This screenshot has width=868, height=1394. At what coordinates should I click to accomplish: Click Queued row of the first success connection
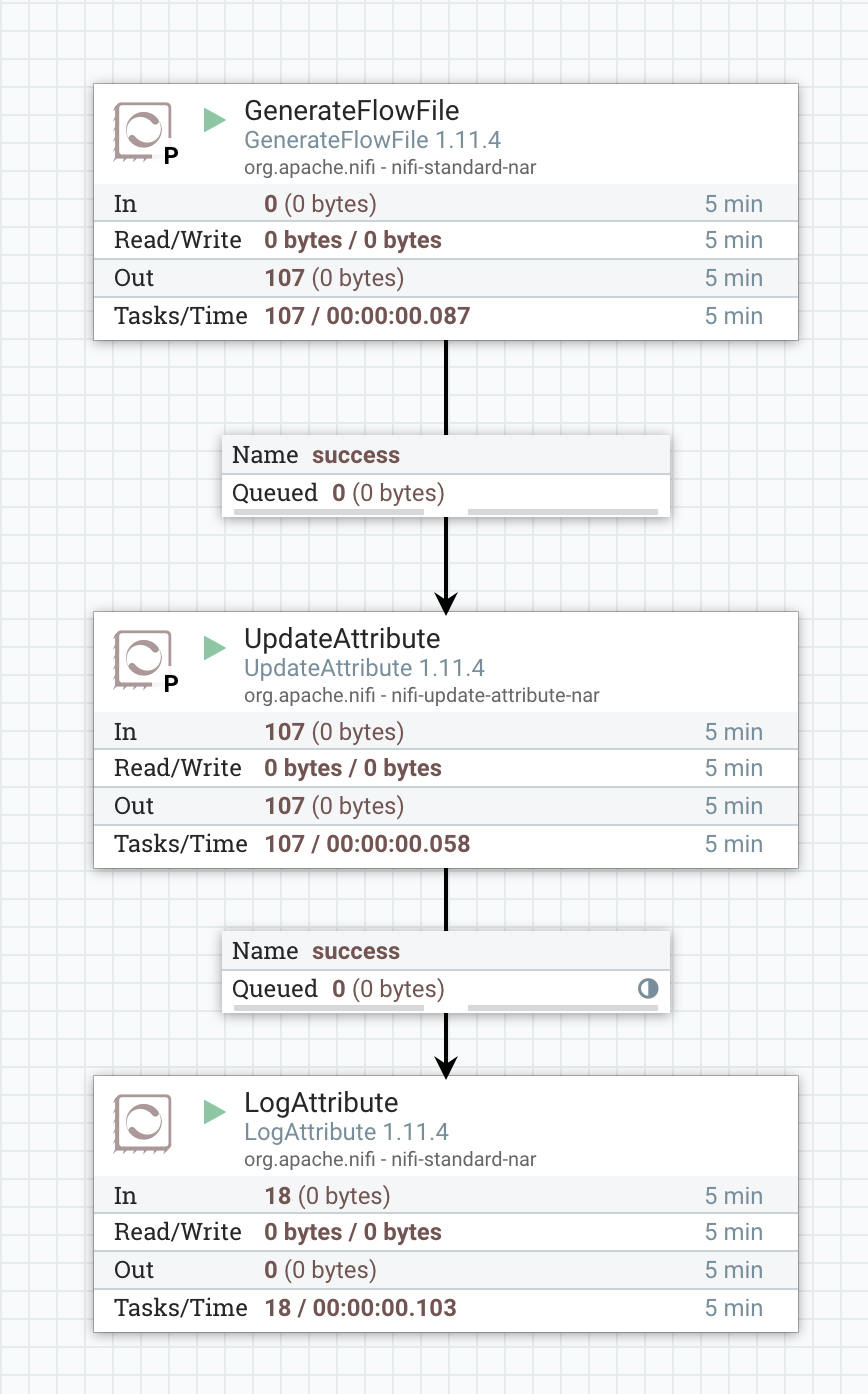click(x=446, y=493)
